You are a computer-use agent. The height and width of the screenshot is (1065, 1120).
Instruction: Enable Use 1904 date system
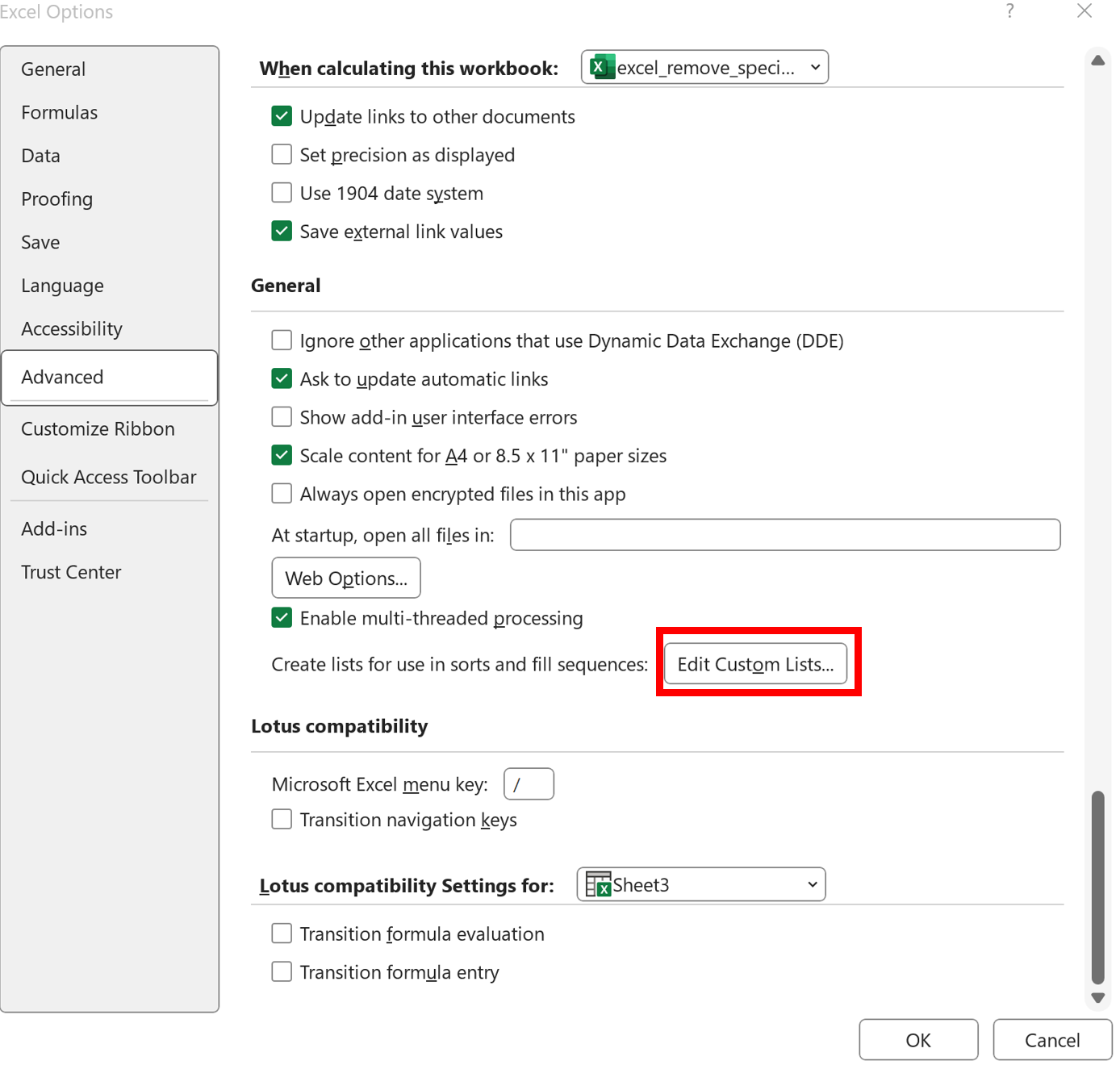pos(281,192)
